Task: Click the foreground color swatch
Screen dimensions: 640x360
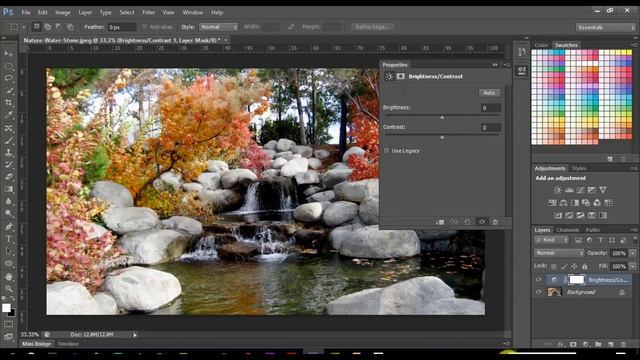Action: click(x=6, y=308)
